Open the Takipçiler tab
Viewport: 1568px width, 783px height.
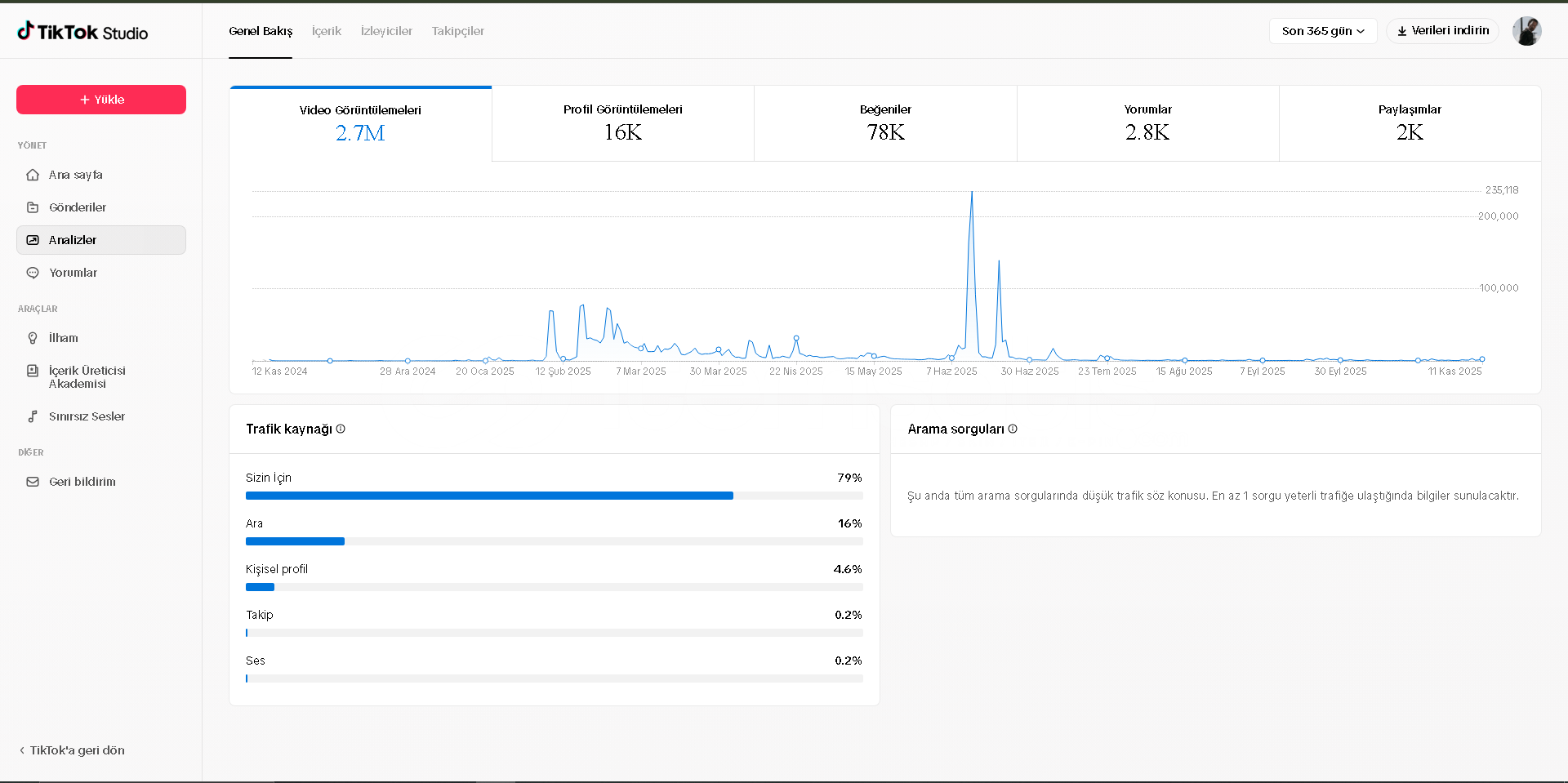[458, 31]
